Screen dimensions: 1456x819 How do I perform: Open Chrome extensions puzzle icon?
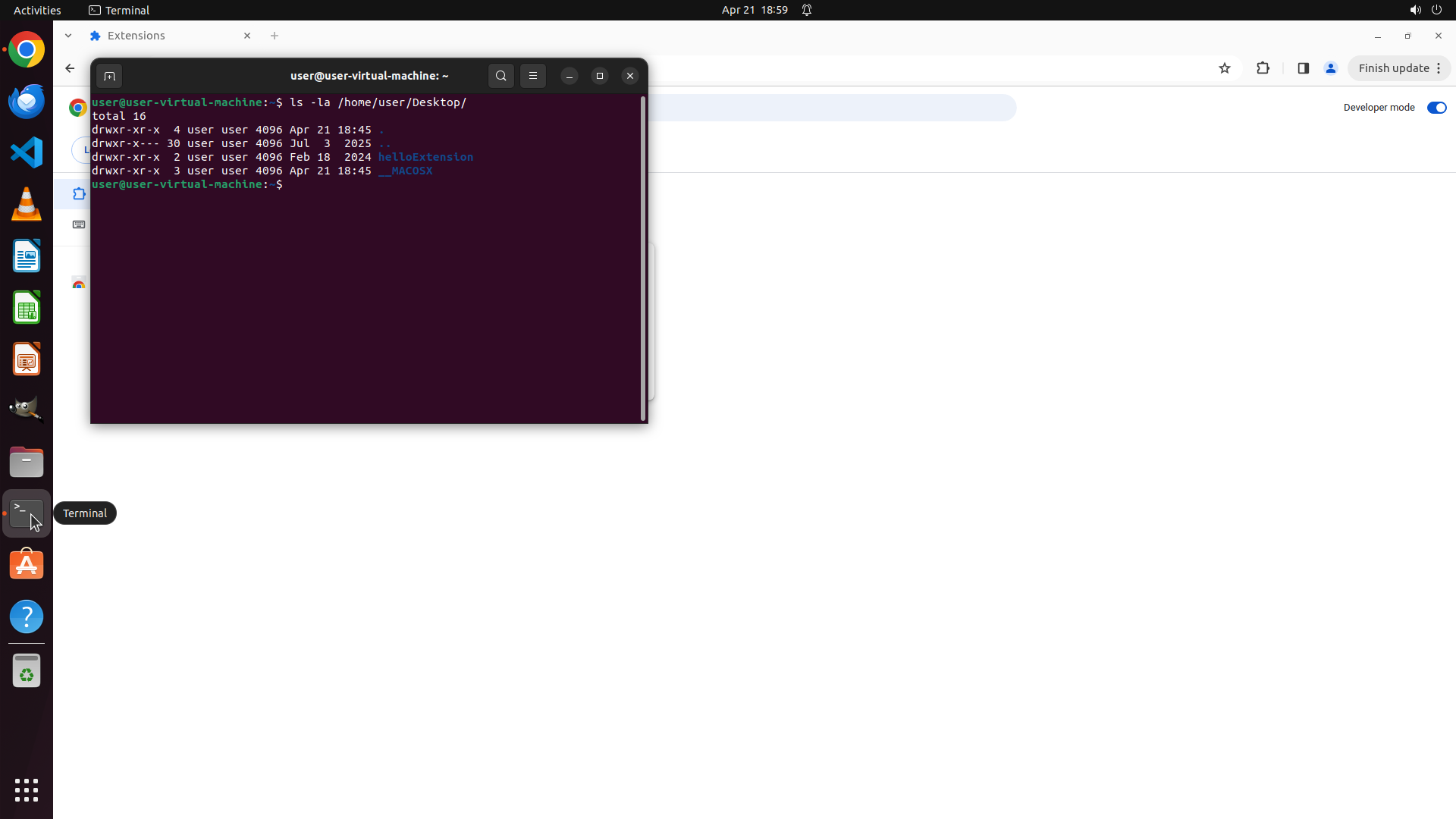click(x=1263, y=68)
